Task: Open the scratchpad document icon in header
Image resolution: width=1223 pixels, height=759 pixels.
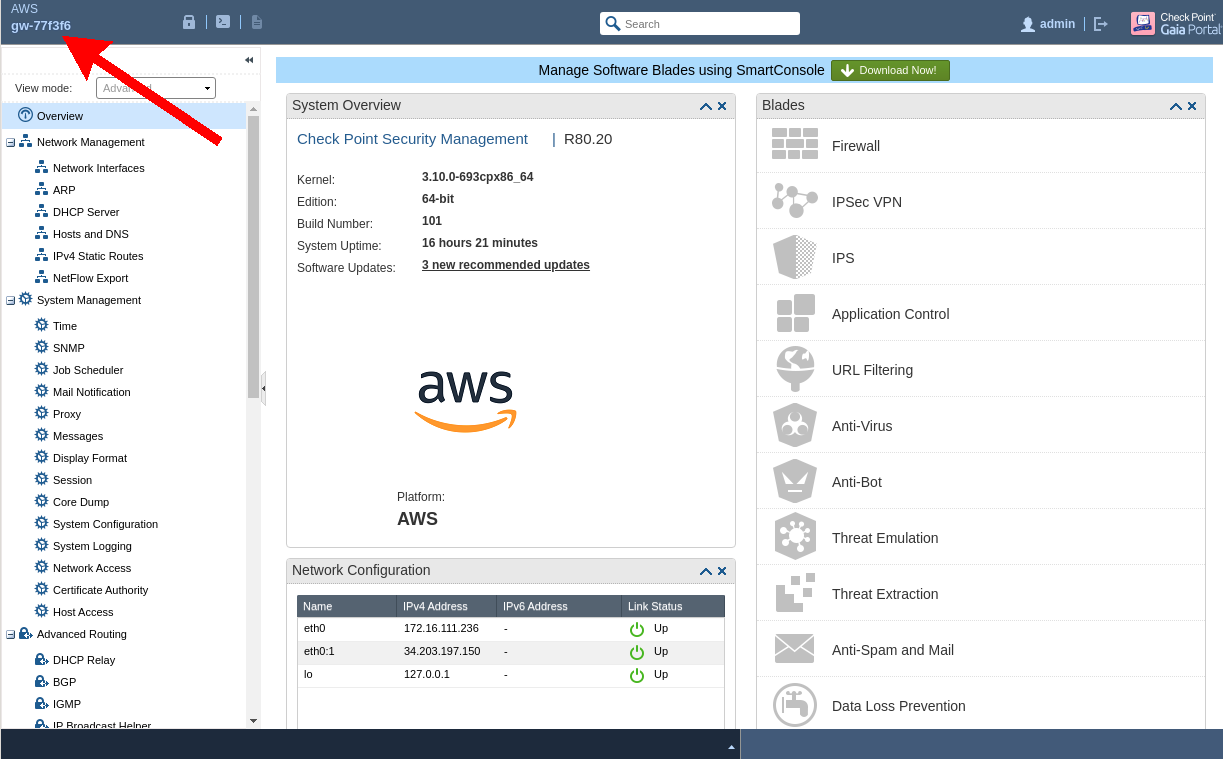Action: tap(257, 22)
